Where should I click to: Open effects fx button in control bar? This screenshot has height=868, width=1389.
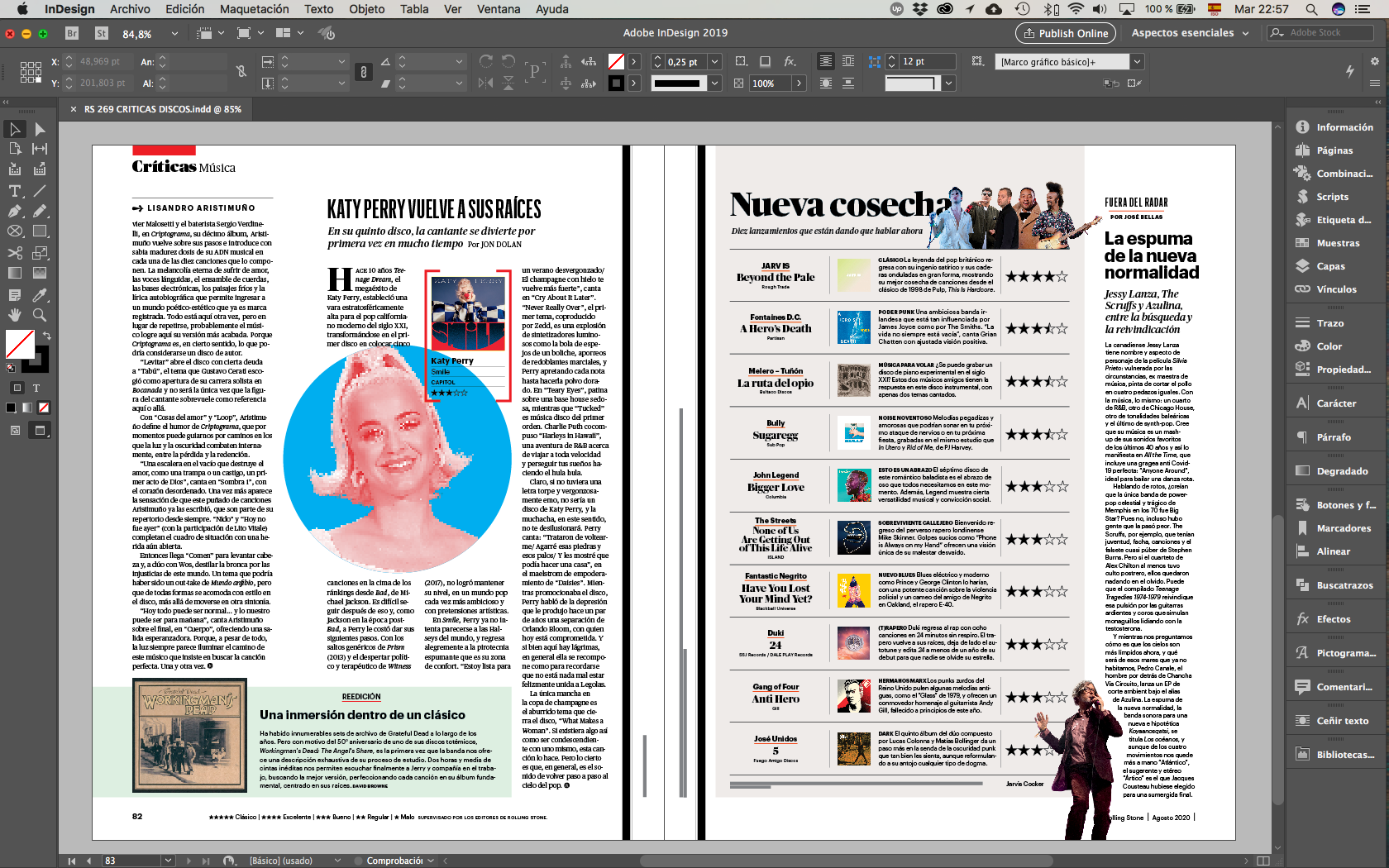click(x=790, y=62)
